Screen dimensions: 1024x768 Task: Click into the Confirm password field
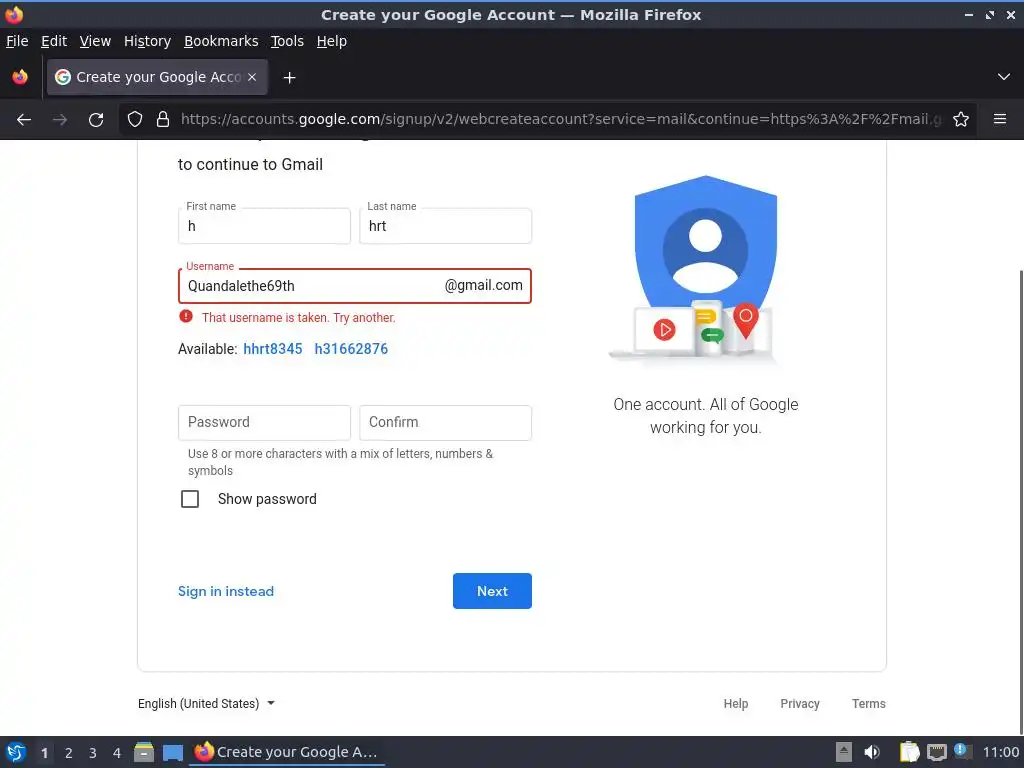pyautogui.click(x=445, y=423)
